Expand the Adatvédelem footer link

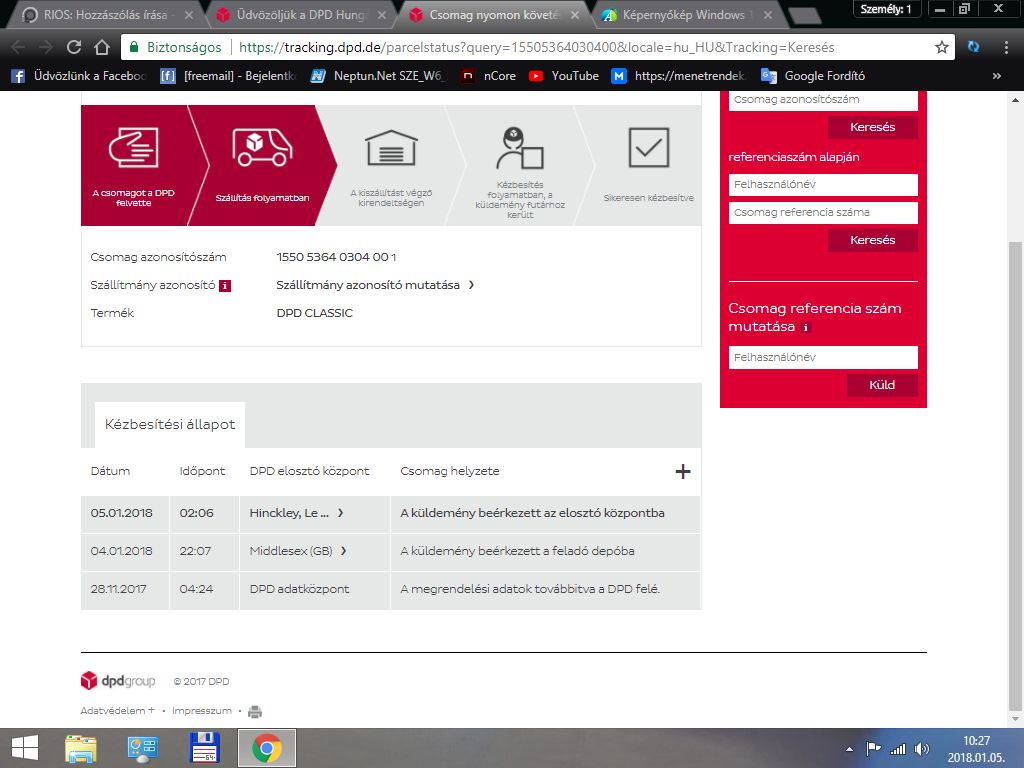pos(118,711)
